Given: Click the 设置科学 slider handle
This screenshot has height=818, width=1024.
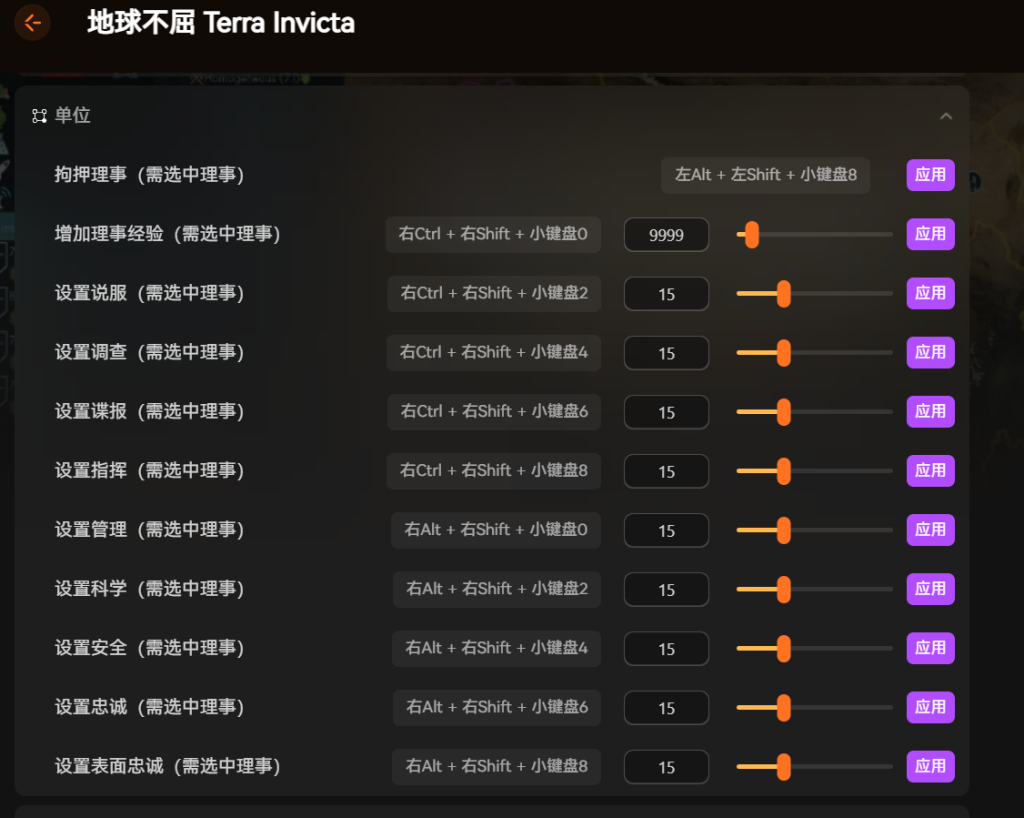Looking at the screenshot, I should (x=784, y=589).
